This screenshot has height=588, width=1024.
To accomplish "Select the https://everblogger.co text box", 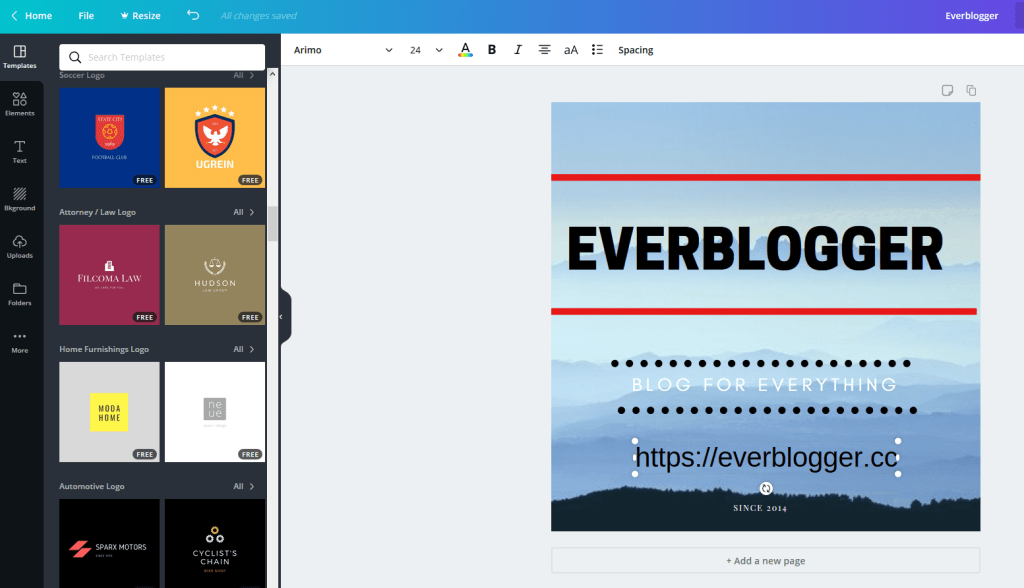I will pyautogui.click(x=766, y=457).
